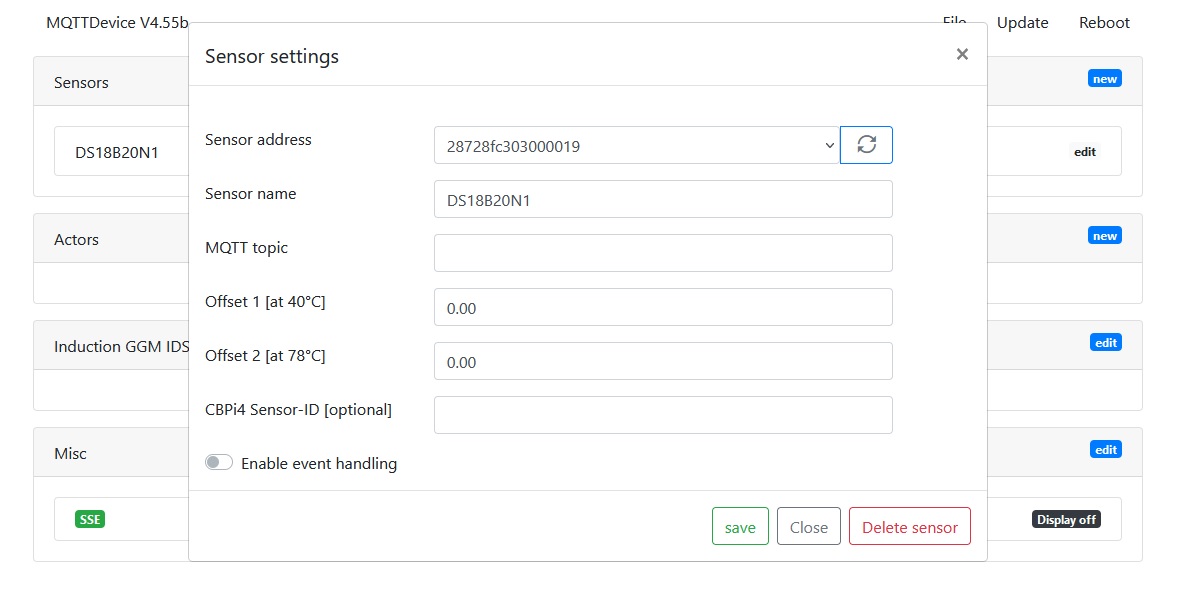Image resolution: width=1178 pixels, height=597 pixels.
Task: Click the refresh sensor address icon
Action: pos(866,145)
